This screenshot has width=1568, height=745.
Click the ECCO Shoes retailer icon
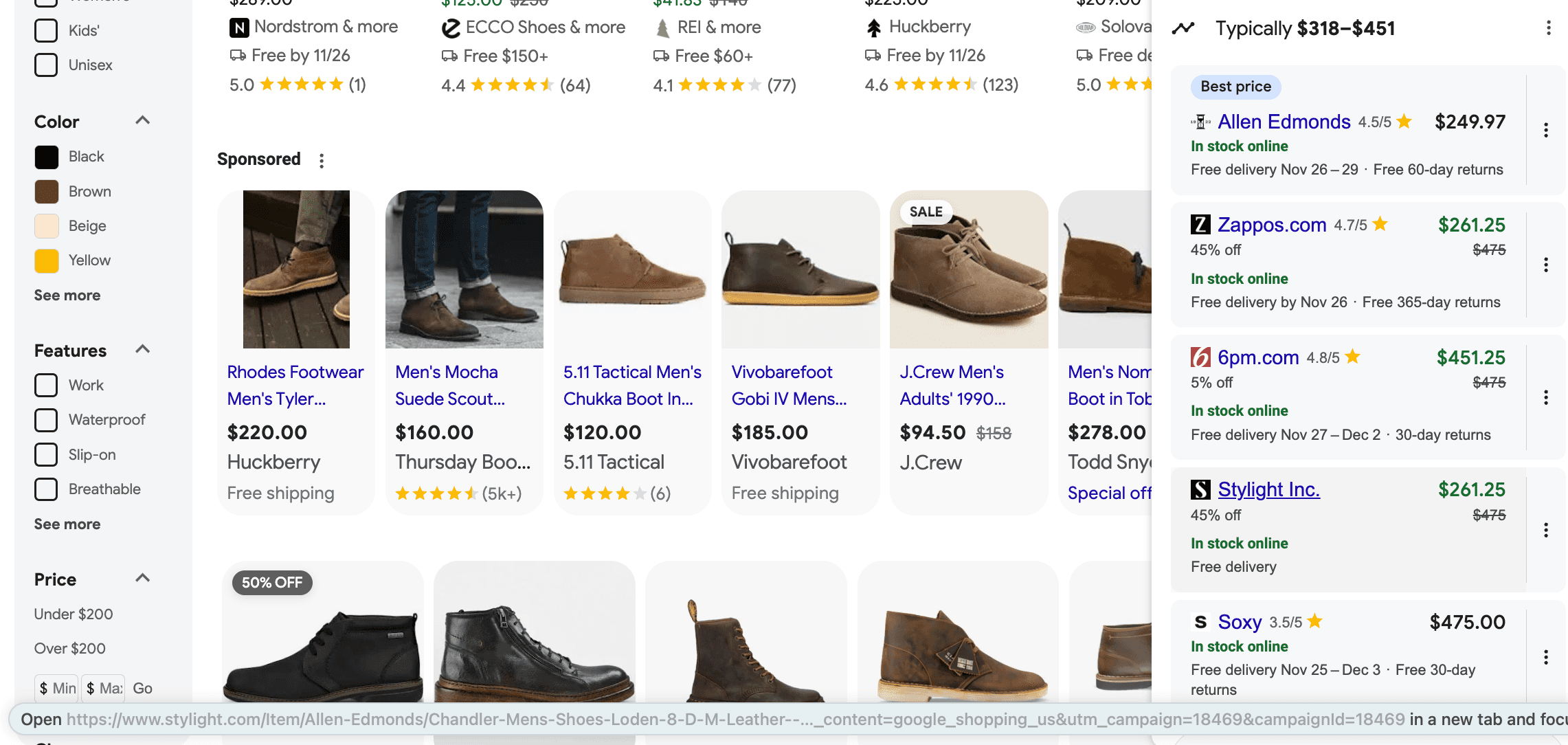[x=450, y=27]
